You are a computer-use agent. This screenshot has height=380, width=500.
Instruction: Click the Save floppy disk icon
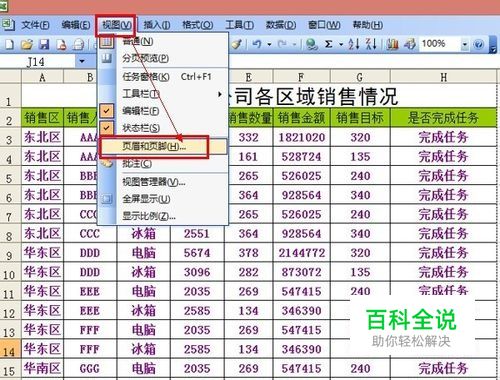(x=44, y=44)
